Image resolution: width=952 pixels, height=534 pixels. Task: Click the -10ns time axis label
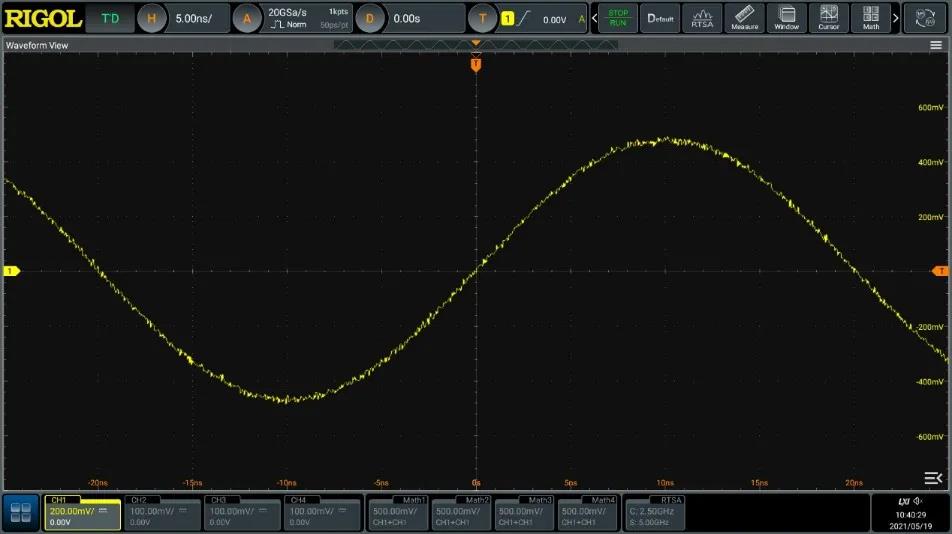click(x=286, y=483)
